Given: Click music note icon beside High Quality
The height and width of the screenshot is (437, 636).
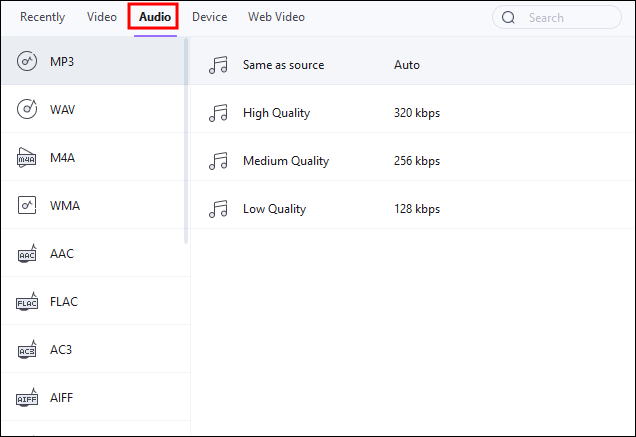Looking at the screenshot, I should [218, 113].
